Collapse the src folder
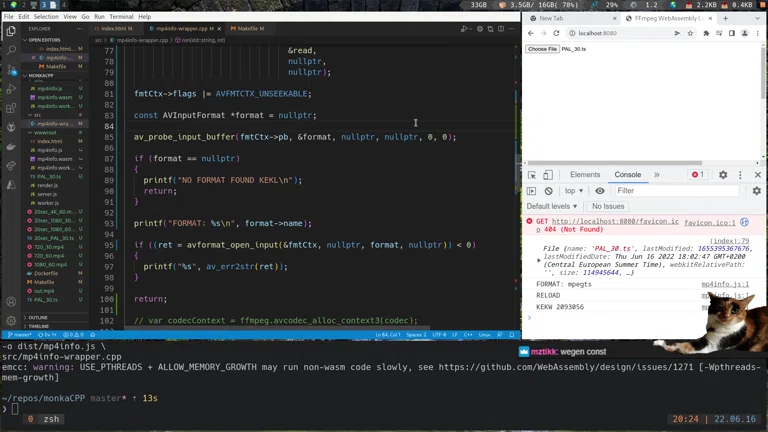 coord(37,115)
